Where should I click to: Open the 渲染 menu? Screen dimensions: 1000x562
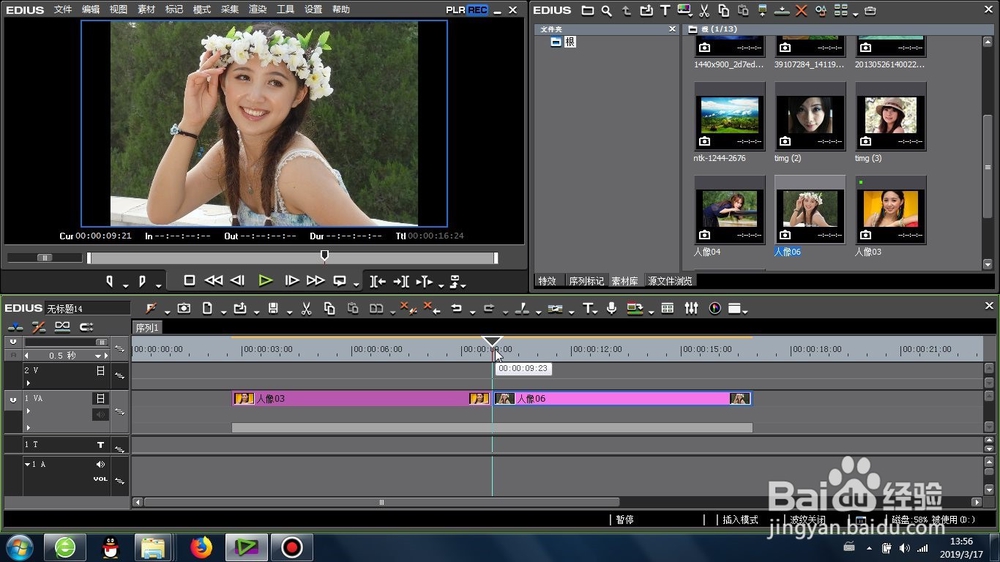click(257, 10)
